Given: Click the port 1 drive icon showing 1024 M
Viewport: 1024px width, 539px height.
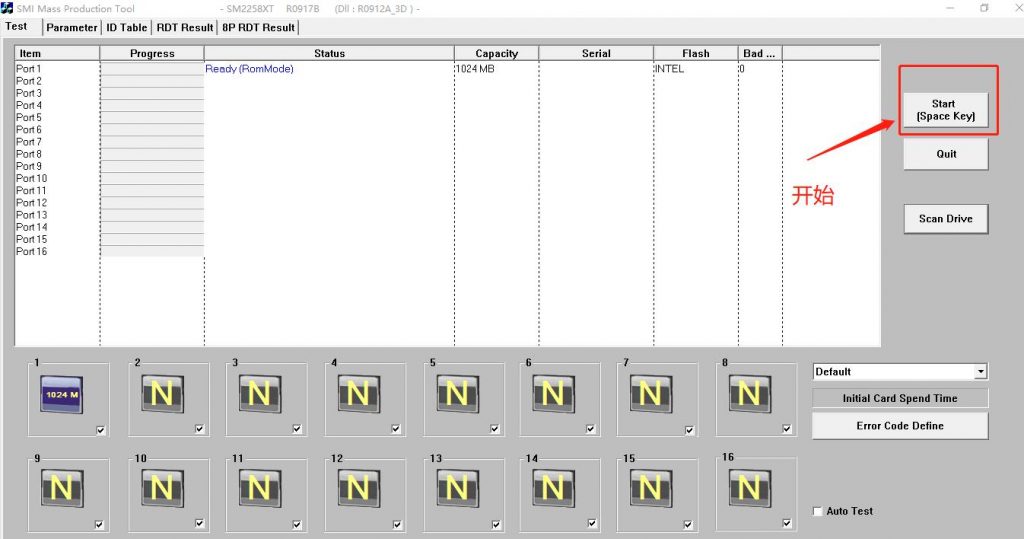Looking at the screenshot, I should point(62,395).
